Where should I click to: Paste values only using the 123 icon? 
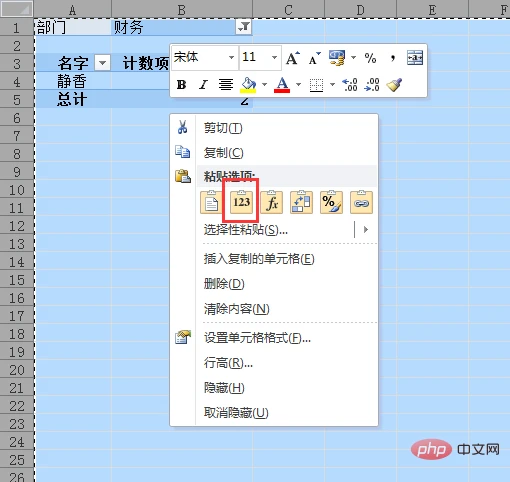tap(241, 202)
